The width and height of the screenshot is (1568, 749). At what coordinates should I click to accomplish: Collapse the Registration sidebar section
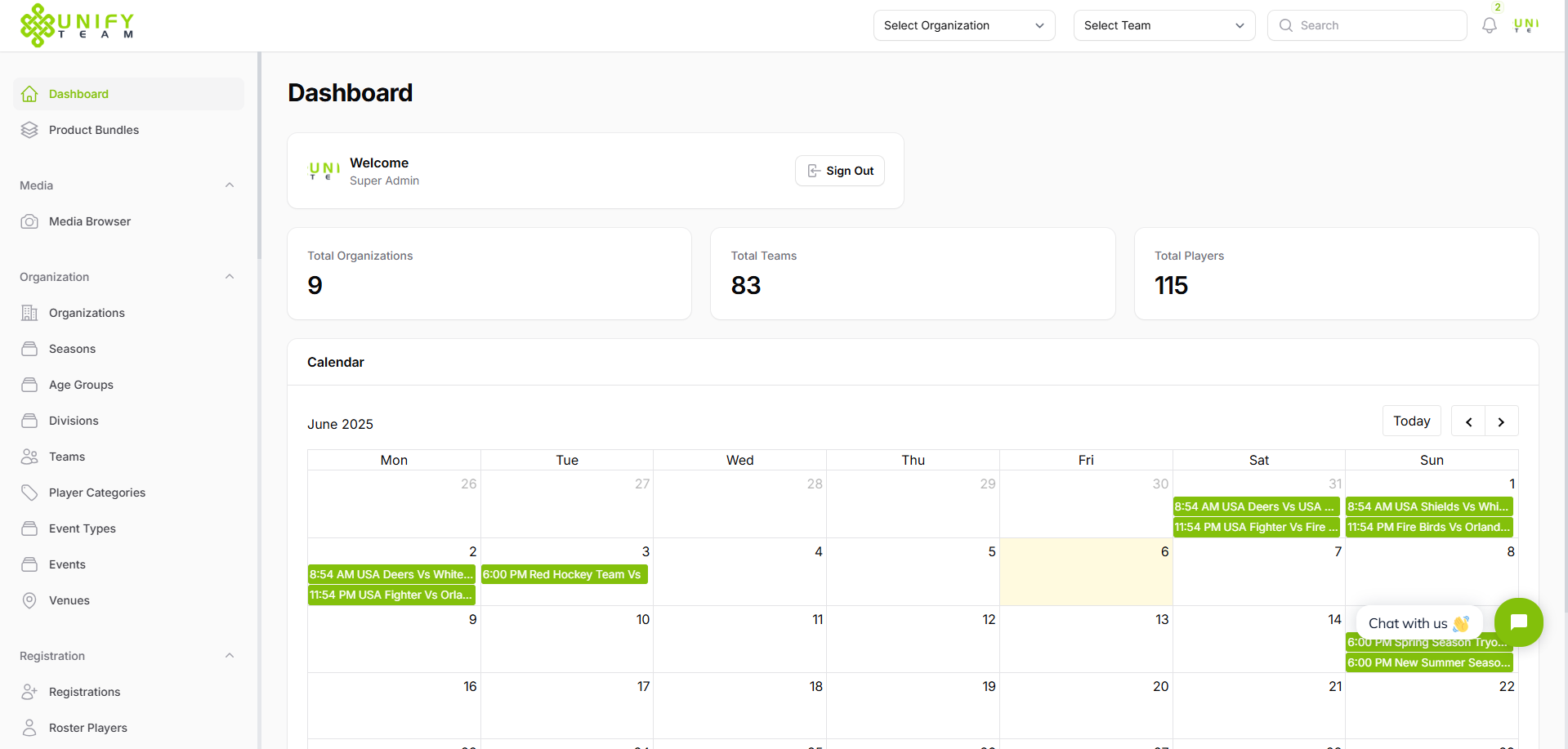(230, 655)
